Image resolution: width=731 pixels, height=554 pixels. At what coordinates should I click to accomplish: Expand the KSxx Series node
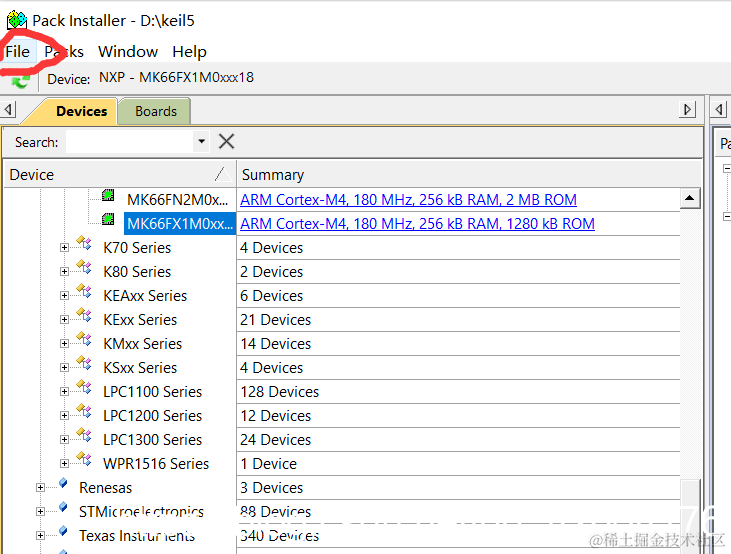(64, 367)
